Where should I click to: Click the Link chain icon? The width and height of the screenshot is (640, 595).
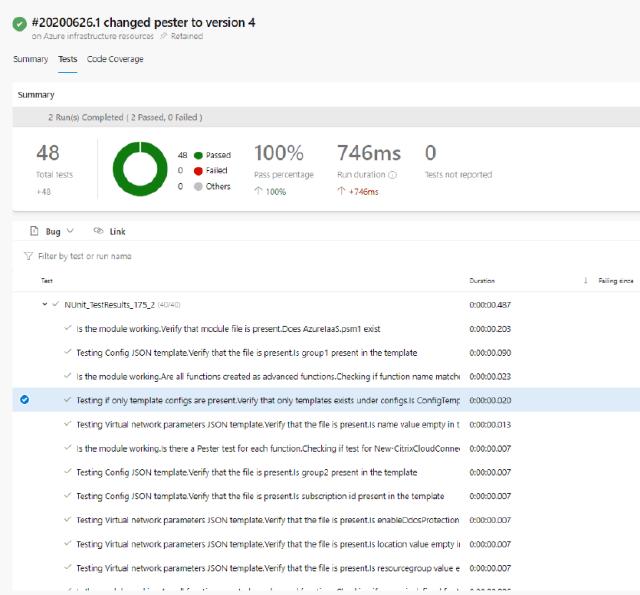click(98, 231)
